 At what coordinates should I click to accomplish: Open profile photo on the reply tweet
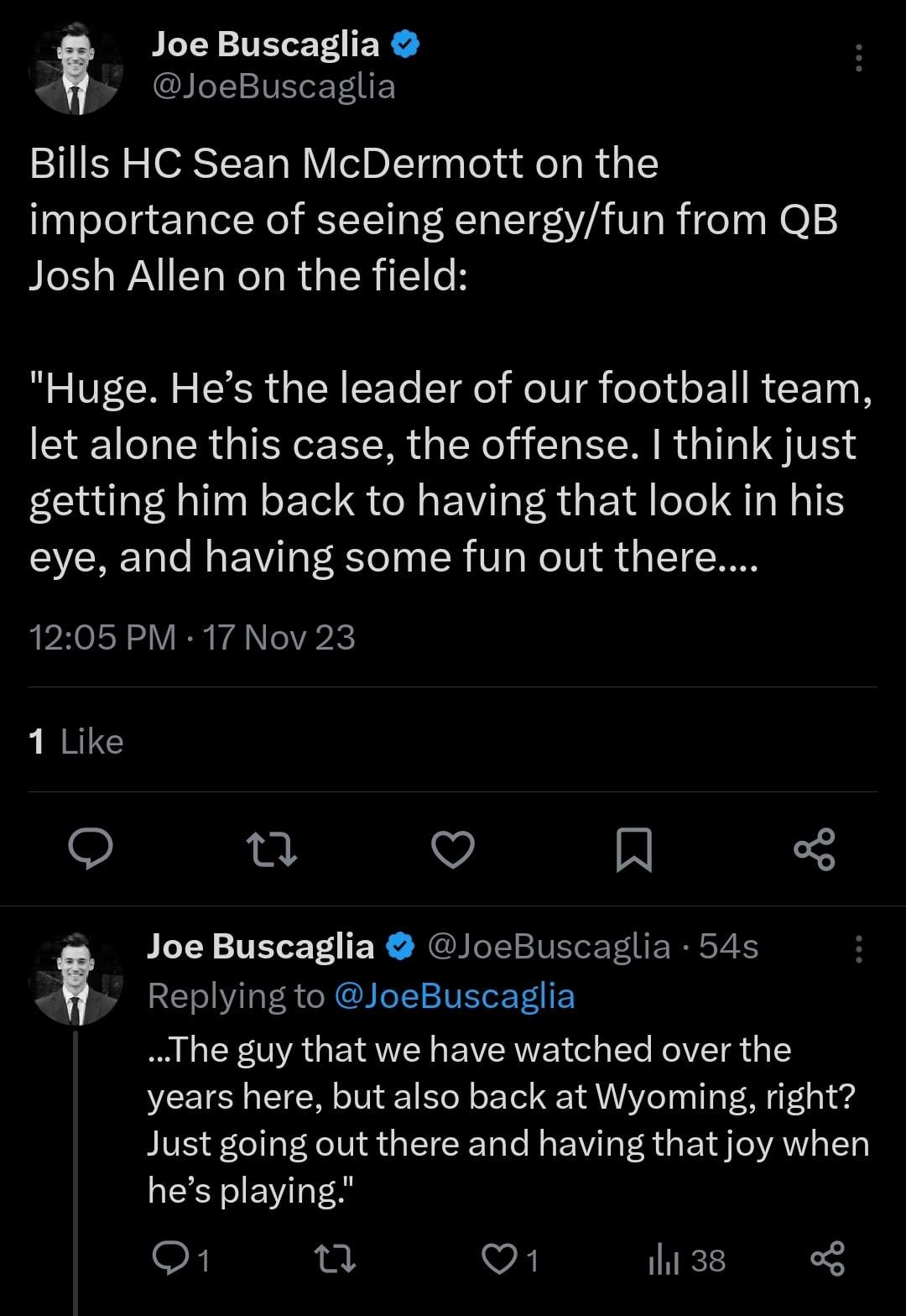[76, 979]
